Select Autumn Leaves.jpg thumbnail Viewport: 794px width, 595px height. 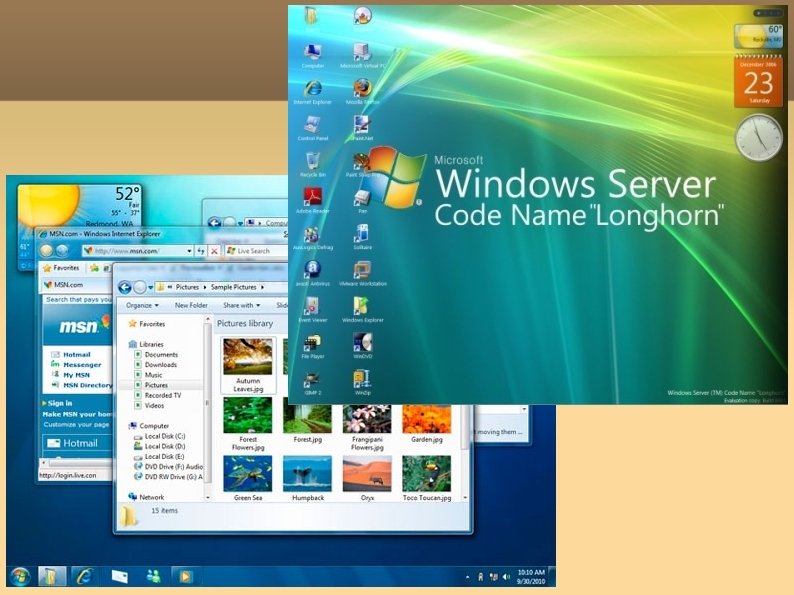point(248,365)
